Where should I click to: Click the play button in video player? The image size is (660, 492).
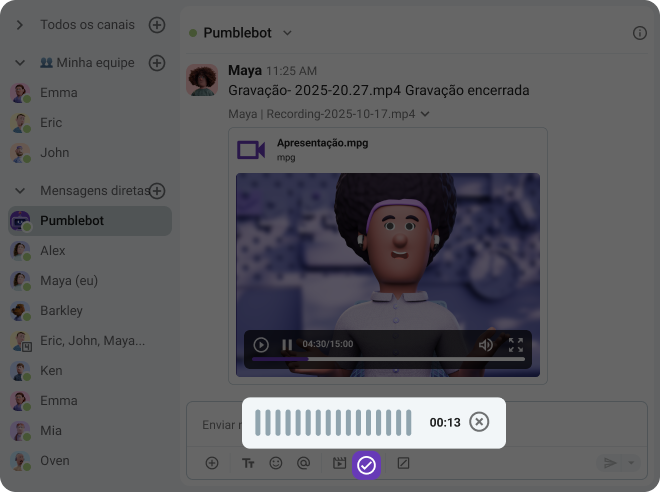(261, 345)
